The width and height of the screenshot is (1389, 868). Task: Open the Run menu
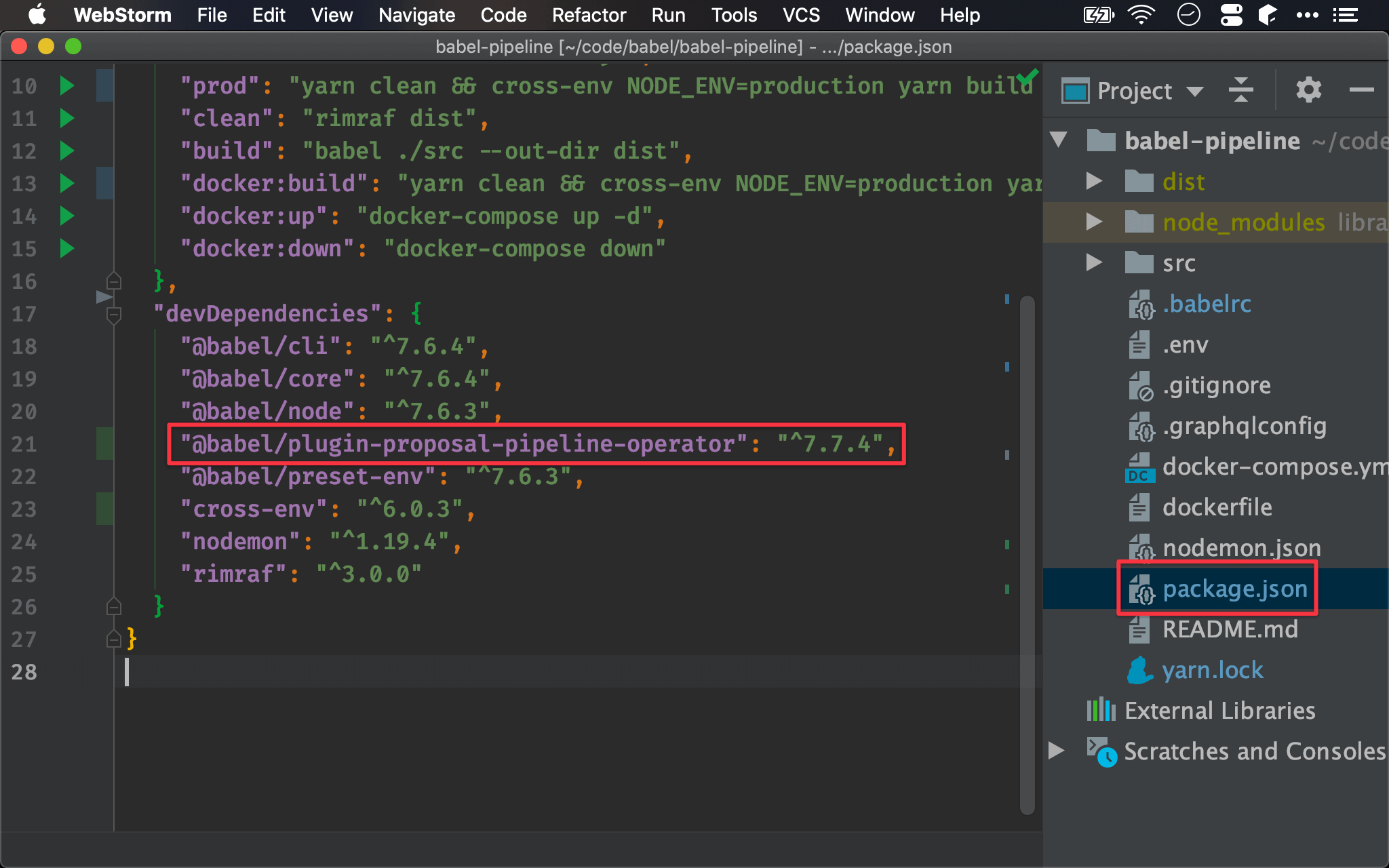click(668, 15)
